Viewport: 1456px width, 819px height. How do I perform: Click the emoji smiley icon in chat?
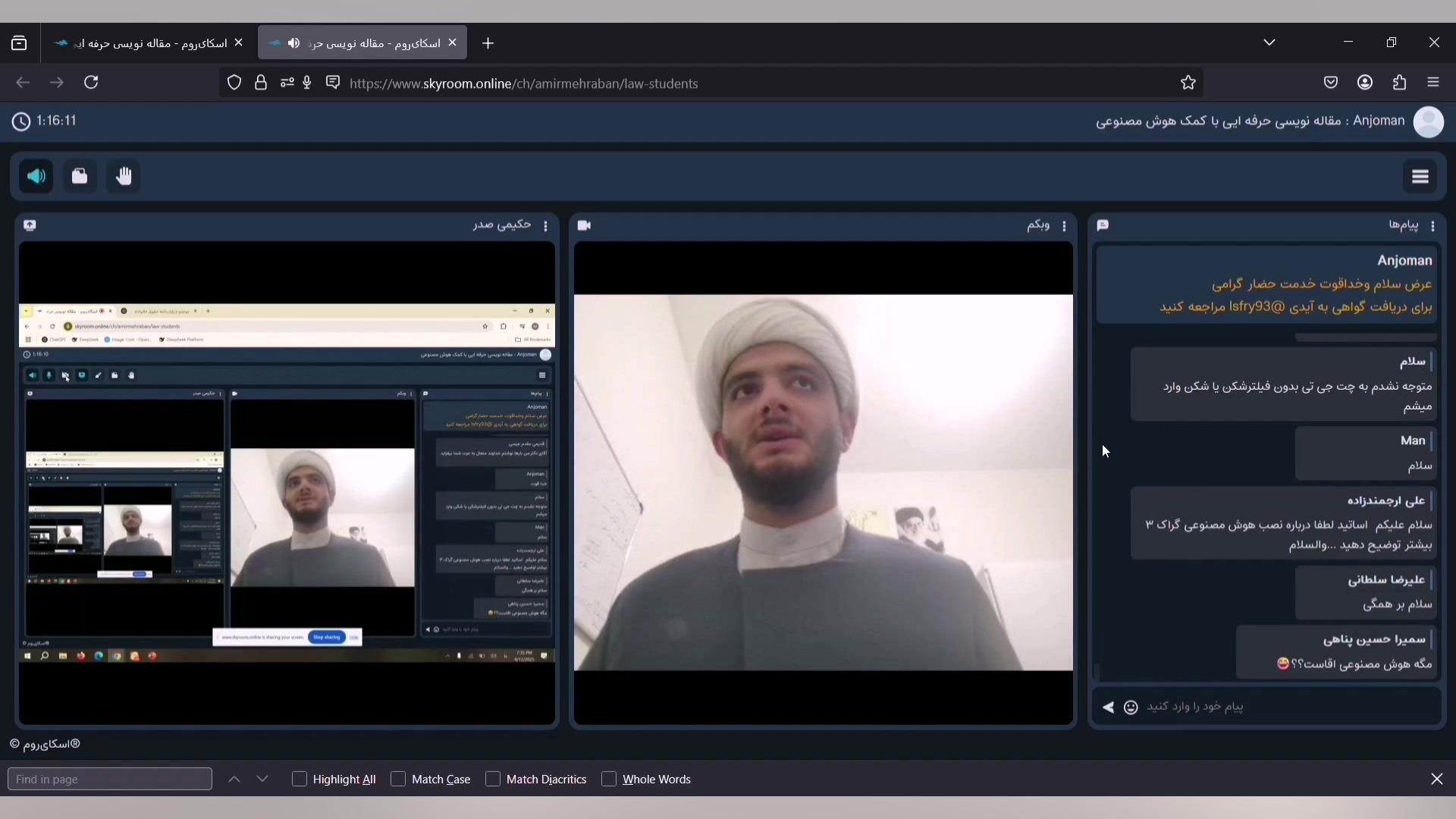[x=1131, y=708]
